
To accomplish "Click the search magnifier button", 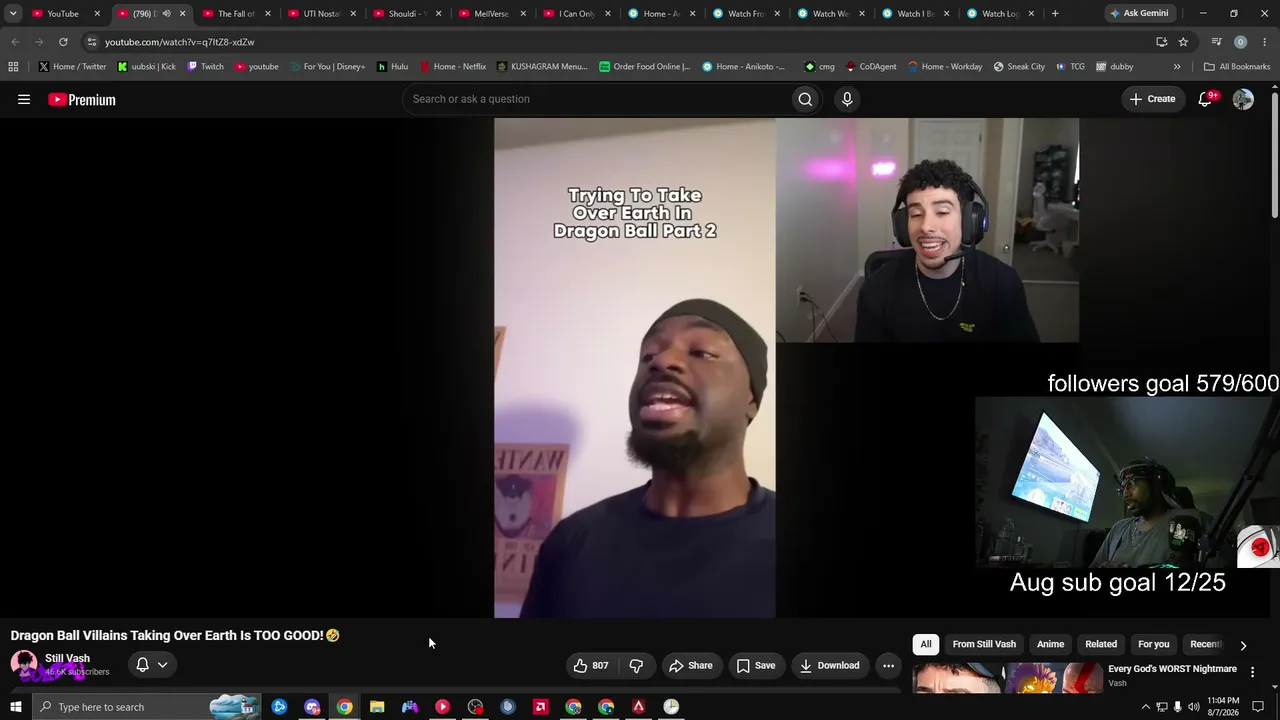I will 805,99.
